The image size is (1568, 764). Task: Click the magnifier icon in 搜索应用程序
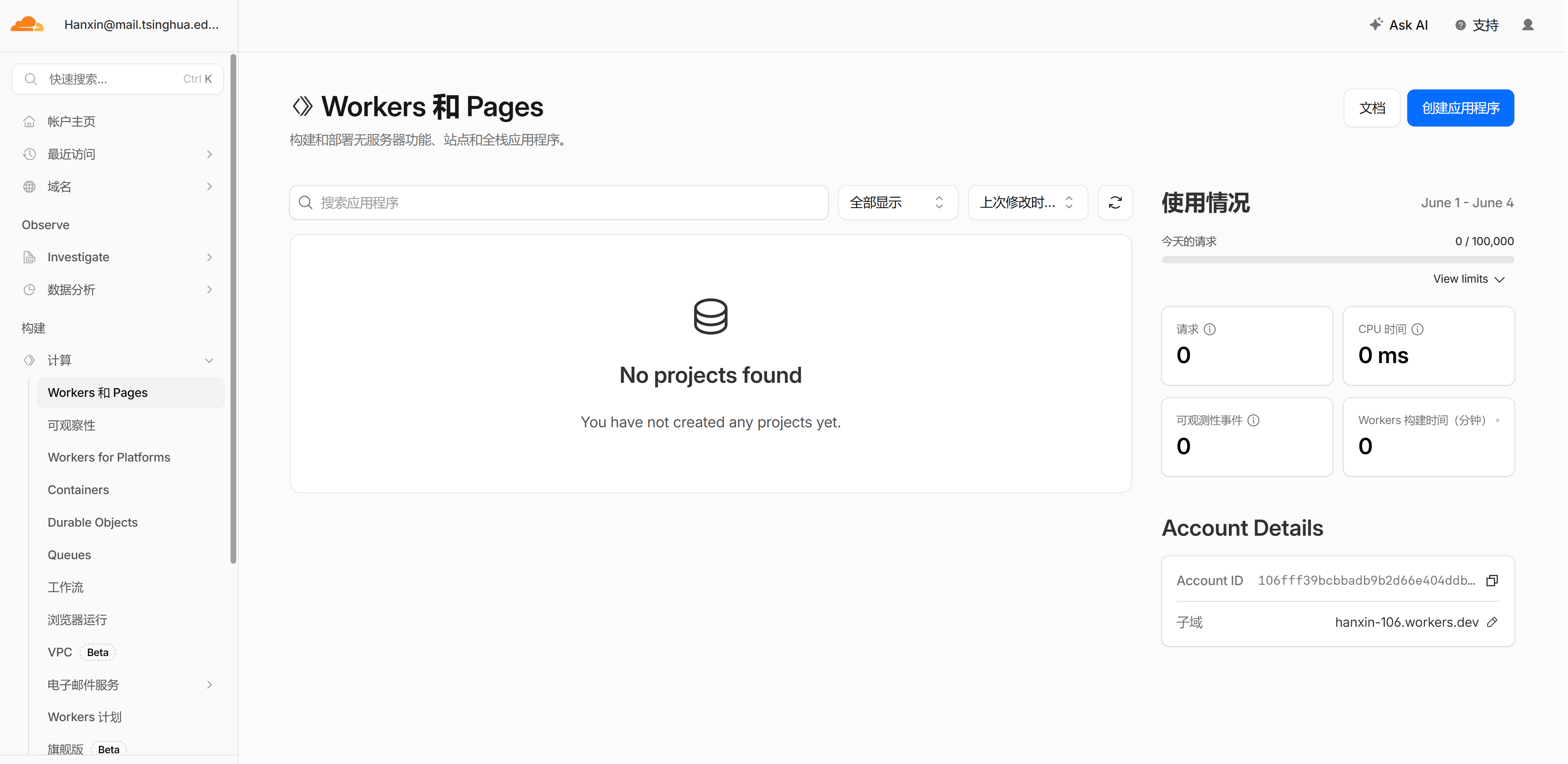306,203
